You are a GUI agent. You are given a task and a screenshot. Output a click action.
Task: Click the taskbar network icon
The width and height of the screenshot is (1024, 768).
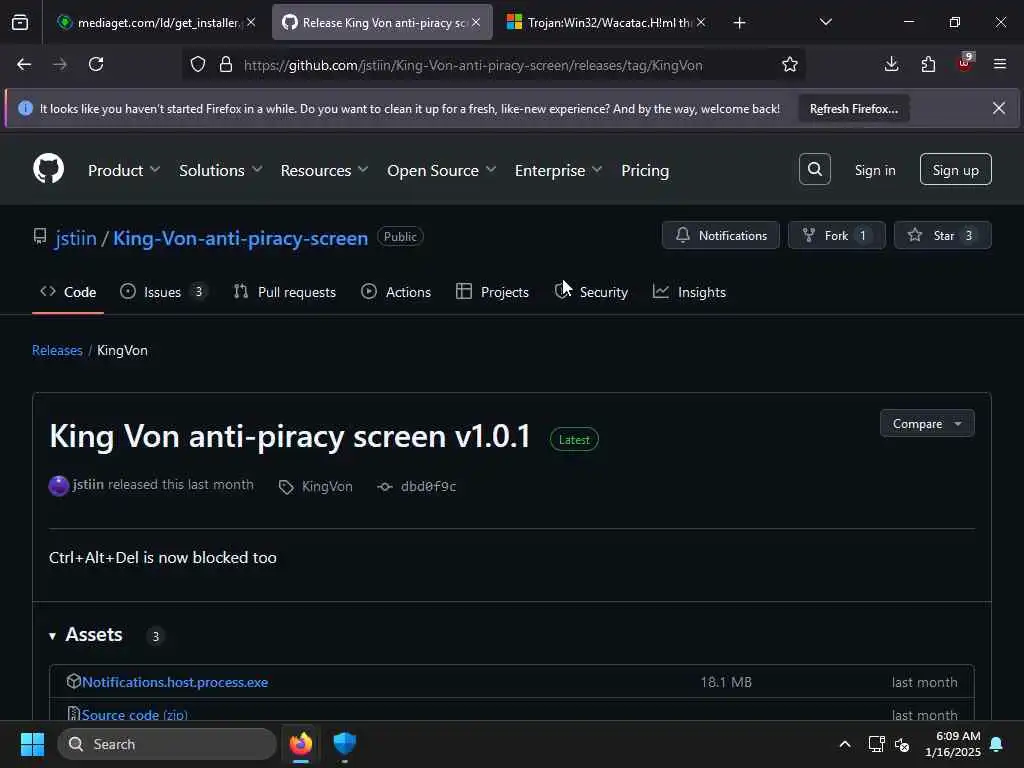tap(876, 744)
